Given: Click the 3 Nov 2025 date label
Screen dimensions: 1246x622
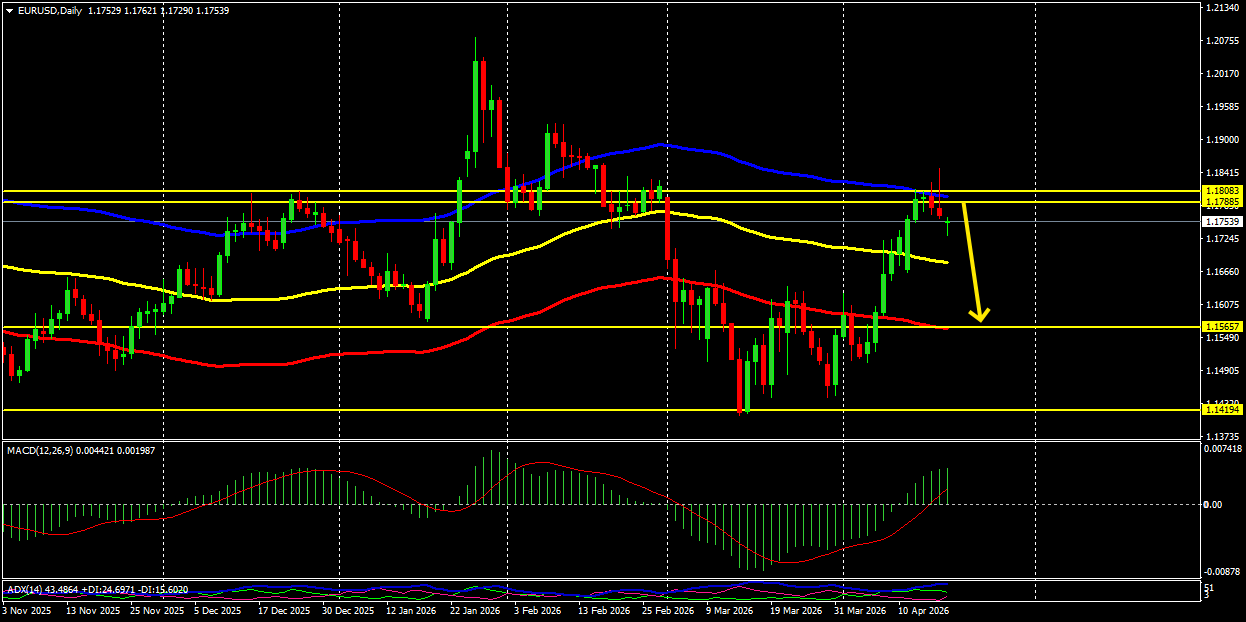Looking at the screenshot, I should click(x=27, y=609).
